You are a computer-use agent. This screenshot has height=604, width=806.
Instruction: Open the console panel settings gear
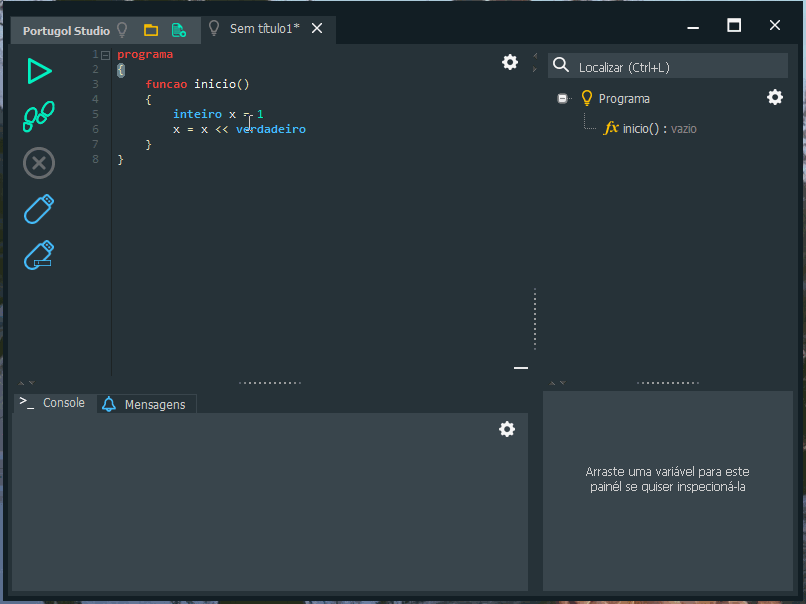pos(507,429)
